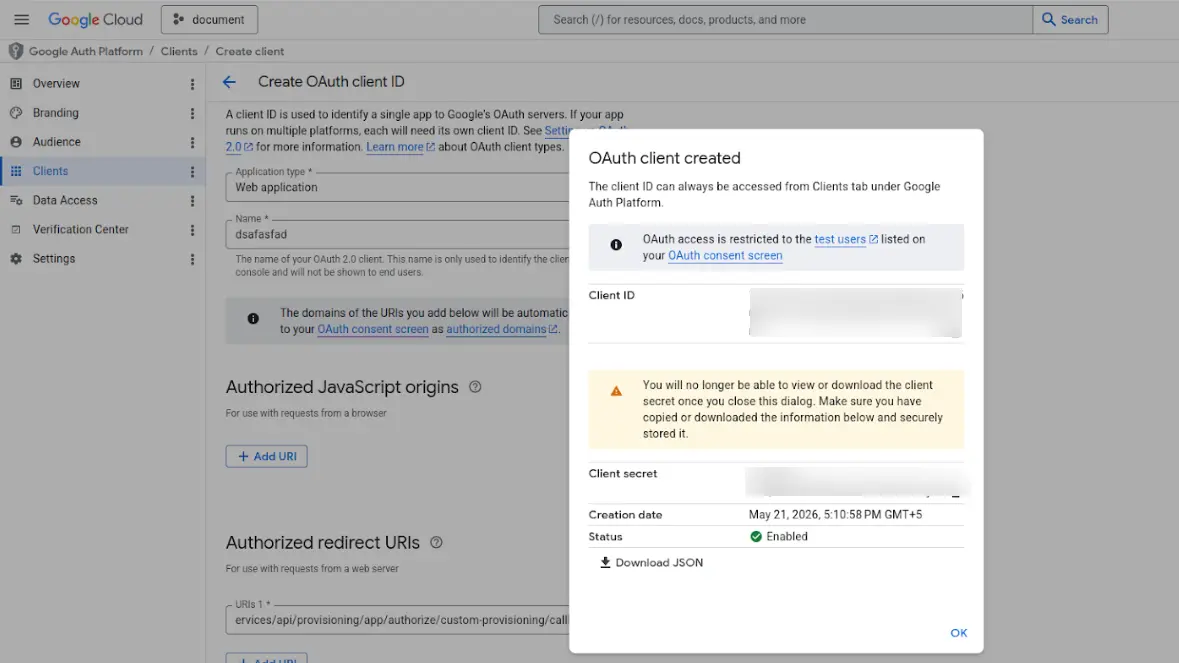Select Verification Center in the sidebar
This screenshot has width=1179, height=663.
point(80,229)
